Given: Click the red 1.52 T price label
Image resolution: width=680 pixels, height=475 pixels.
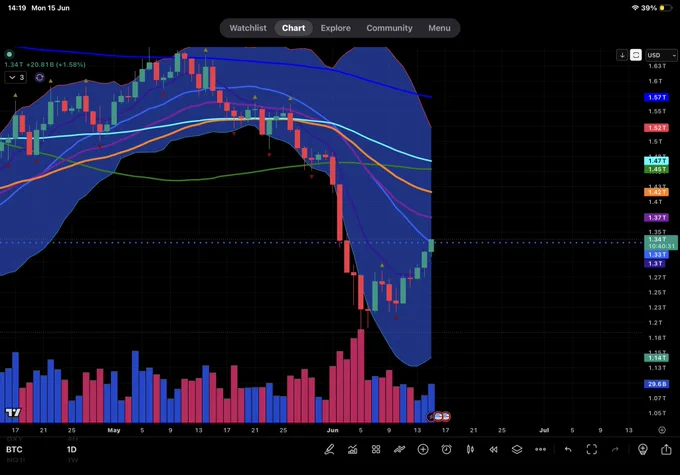Looking at the screenshot, I should [x=657, y=128].
